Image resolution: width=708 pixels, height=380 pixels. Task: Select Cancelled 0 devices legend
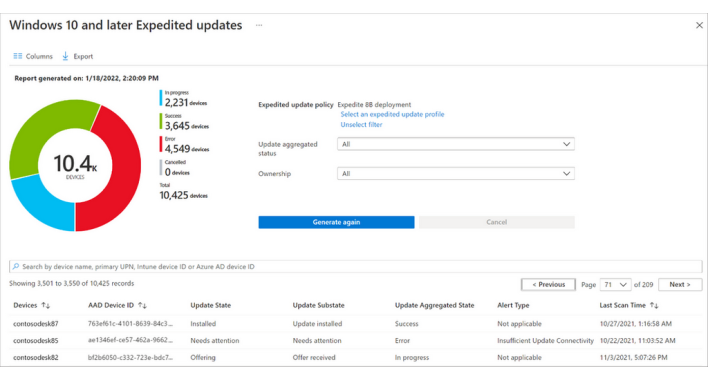coord(175,168)
